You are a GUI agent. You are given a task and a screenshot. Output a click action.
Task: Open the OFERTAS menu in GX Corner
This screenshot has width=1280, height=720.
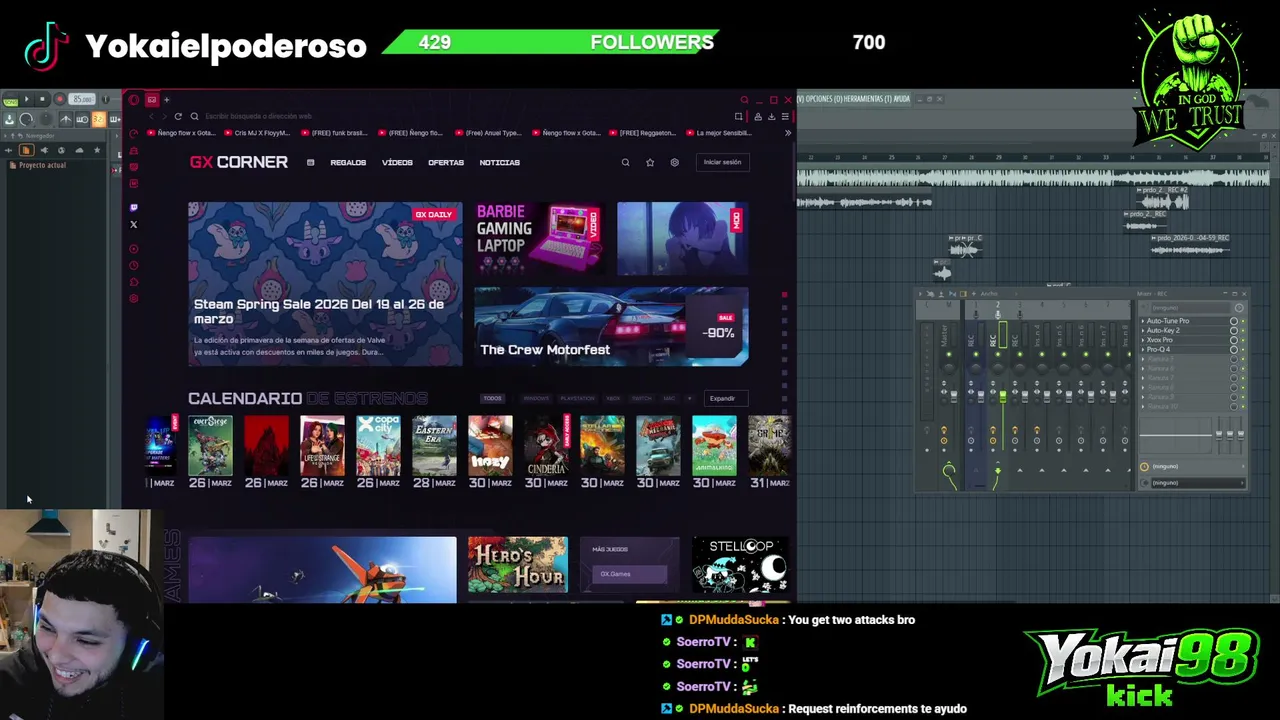(x=446, y=163)
